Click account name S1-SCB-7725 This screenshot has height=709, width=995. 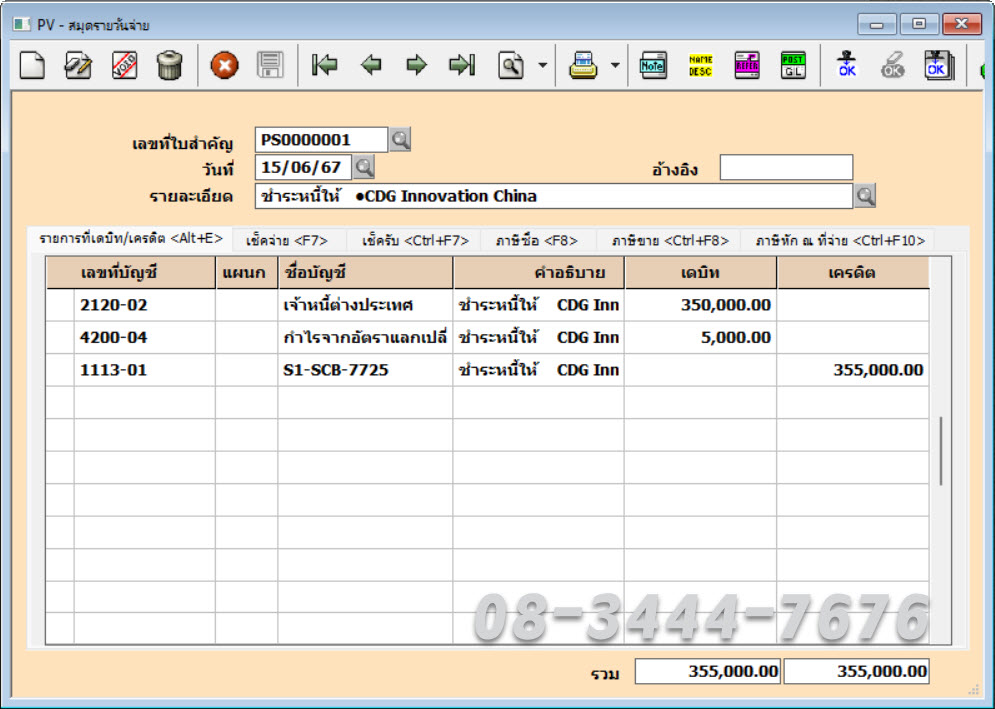click(366, 370)
